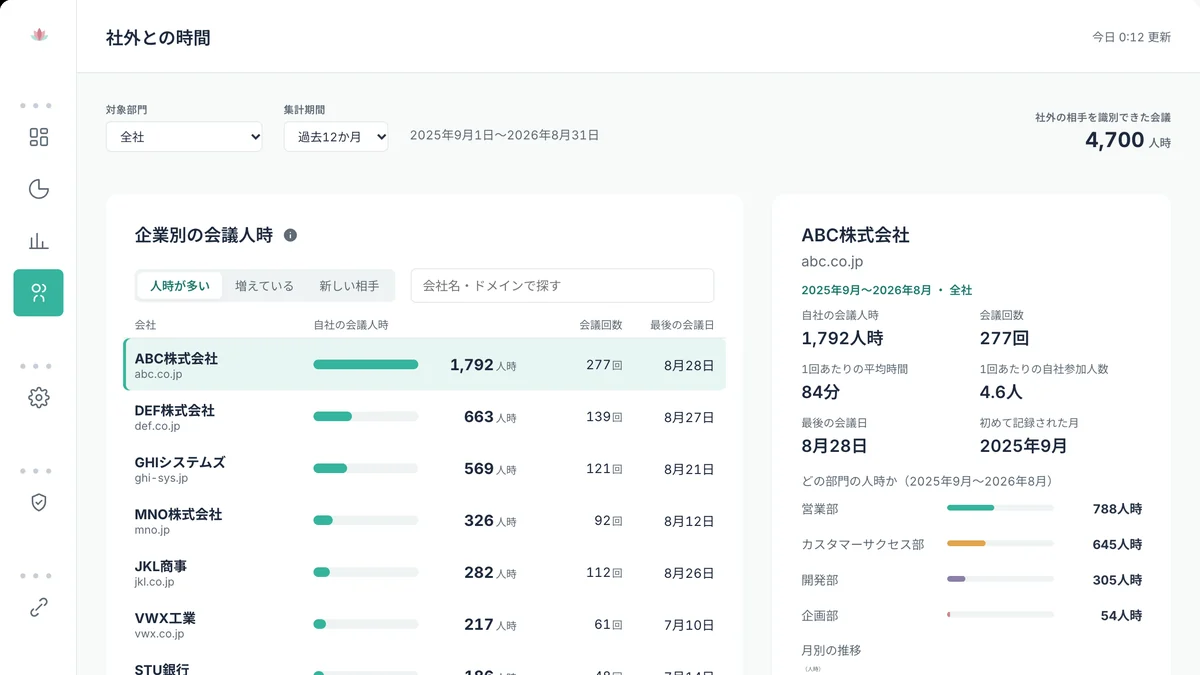Select the GHIシステムズ company row
This screenshot has height=675, width=1200.
tap(425, 469)
